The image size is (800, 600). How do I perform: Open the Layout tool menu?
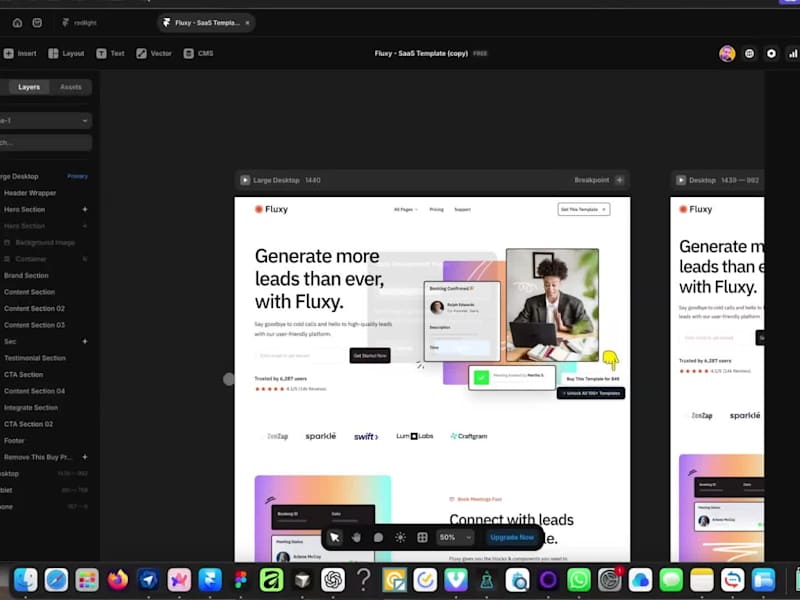tap(66, 54)
